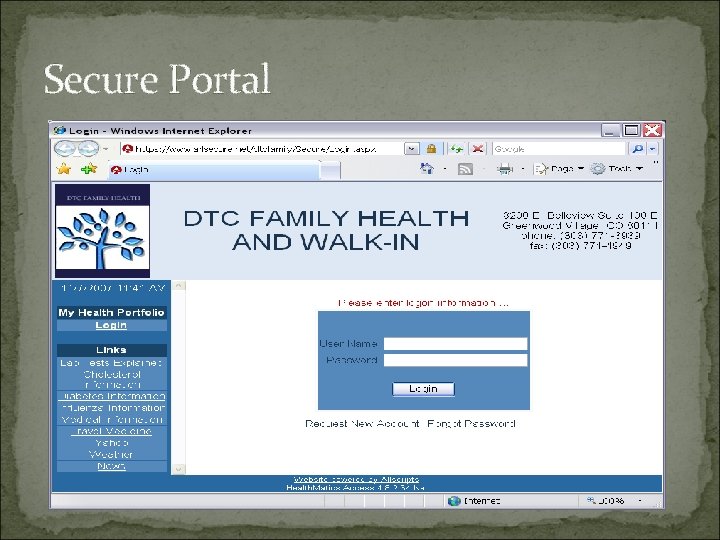Open the Cholesterol Information link

[x=112, y=379]
